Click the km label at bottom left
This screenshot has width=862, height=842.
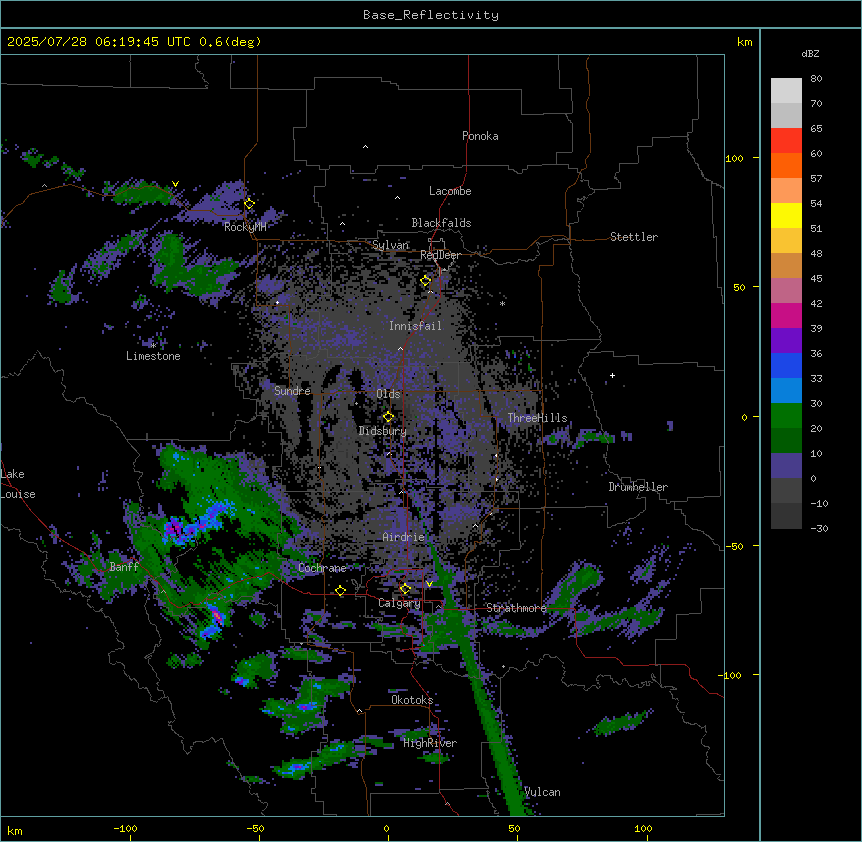15,831
